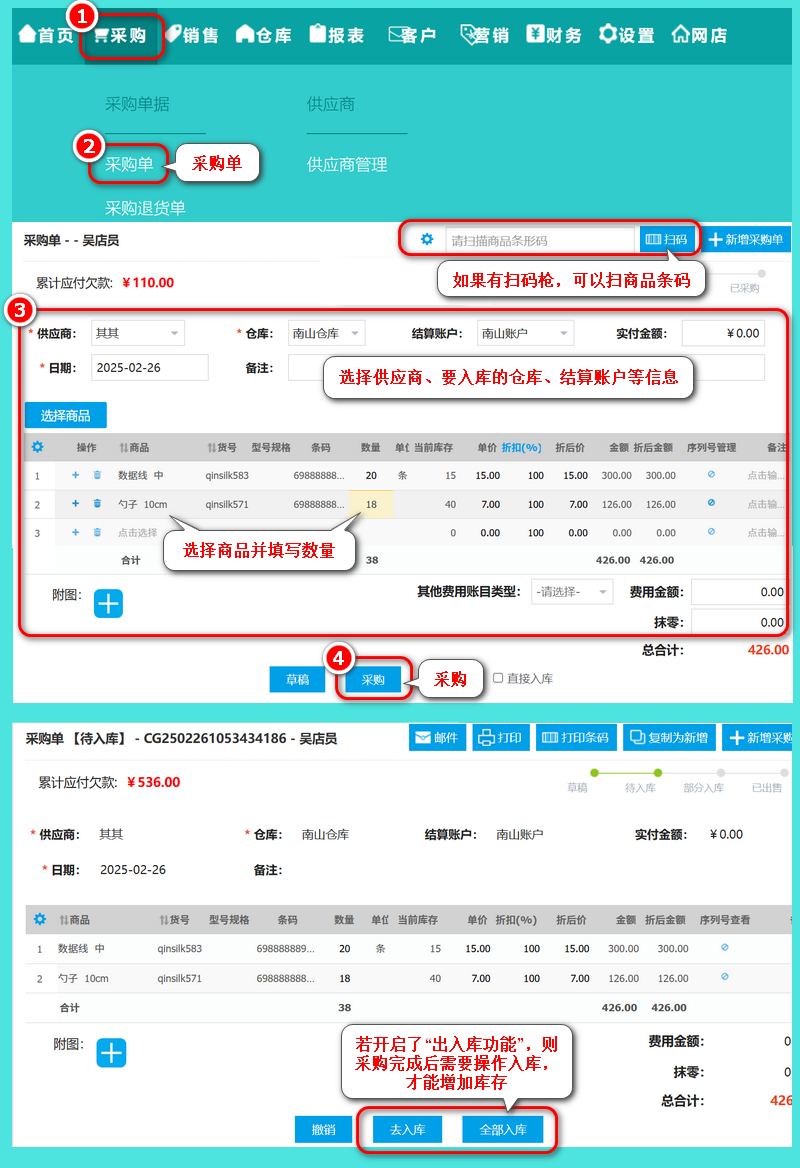Viewport: 800px width, 1168px height.
Task: Click the 去入库 button
Action: tap(407, 1129)
